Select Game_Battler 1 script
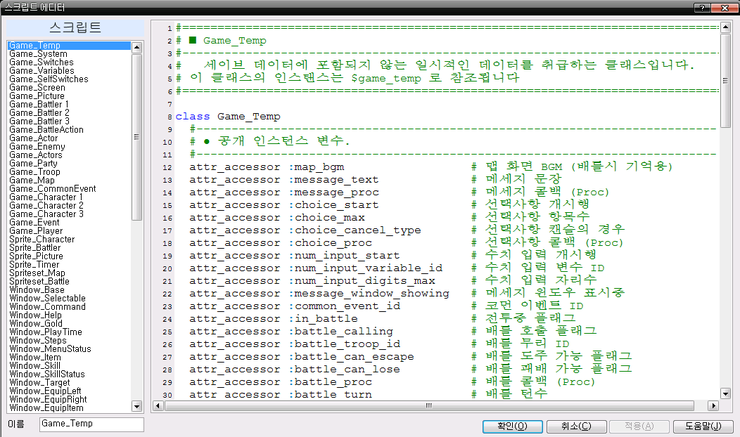 point(69,105)
